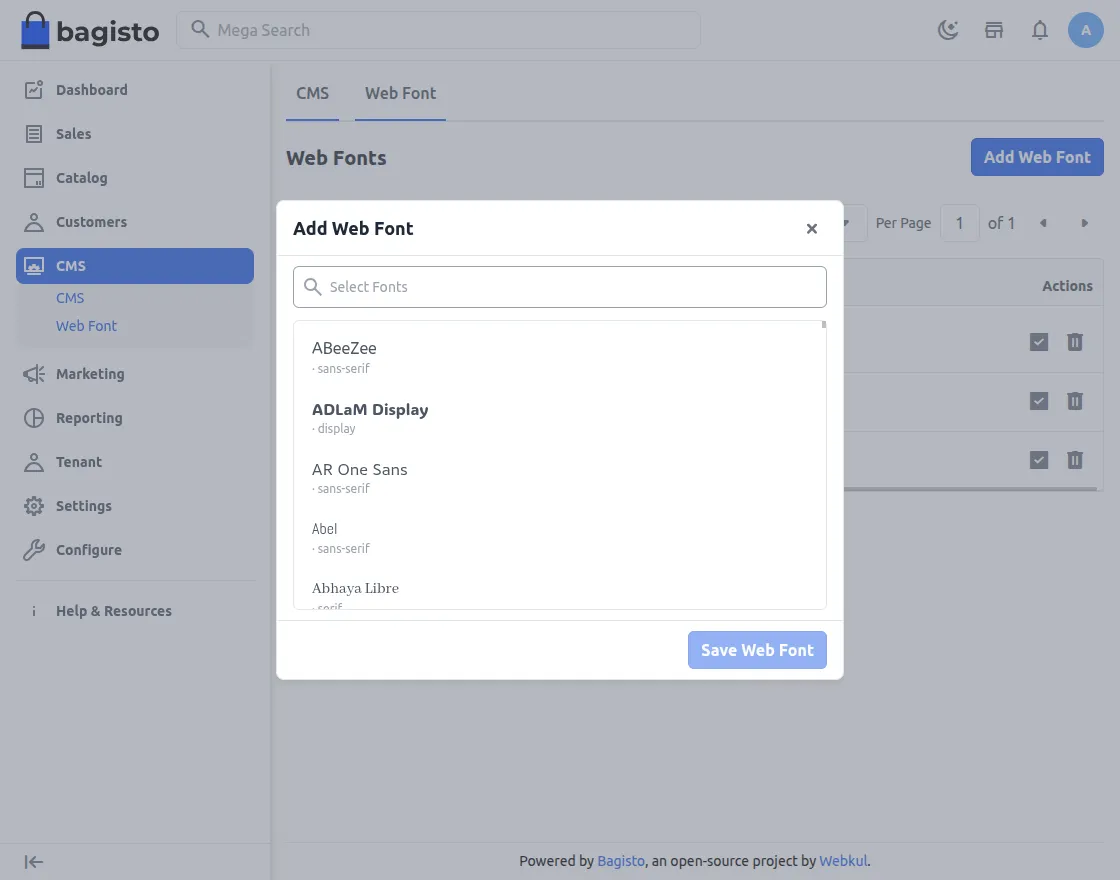Open admin avatar profile menu
The width and height of the screenshot is (1120, 880).
pyautogui.click(x=1086, y=30)
